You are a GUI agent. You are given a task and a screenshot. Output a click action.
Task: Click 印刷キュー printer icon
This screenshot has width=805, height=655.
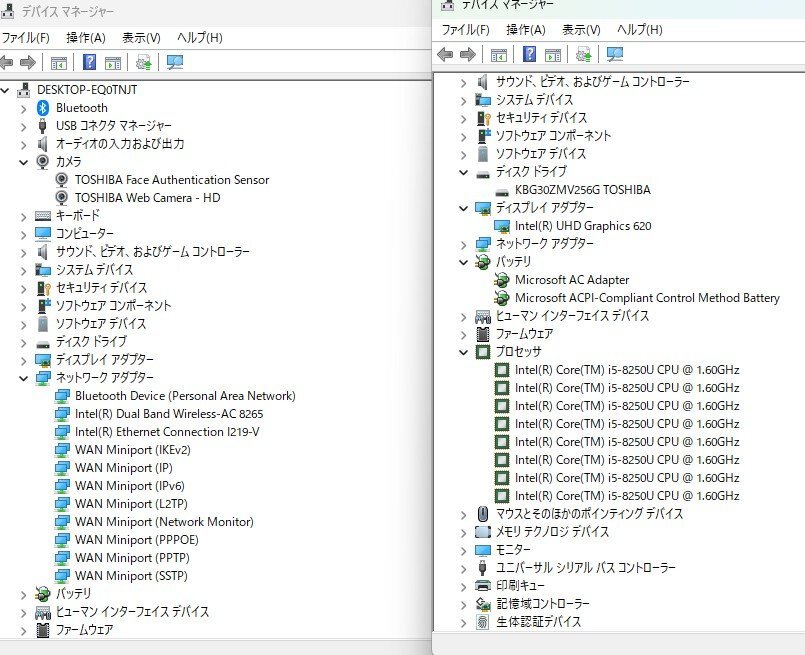483,585
